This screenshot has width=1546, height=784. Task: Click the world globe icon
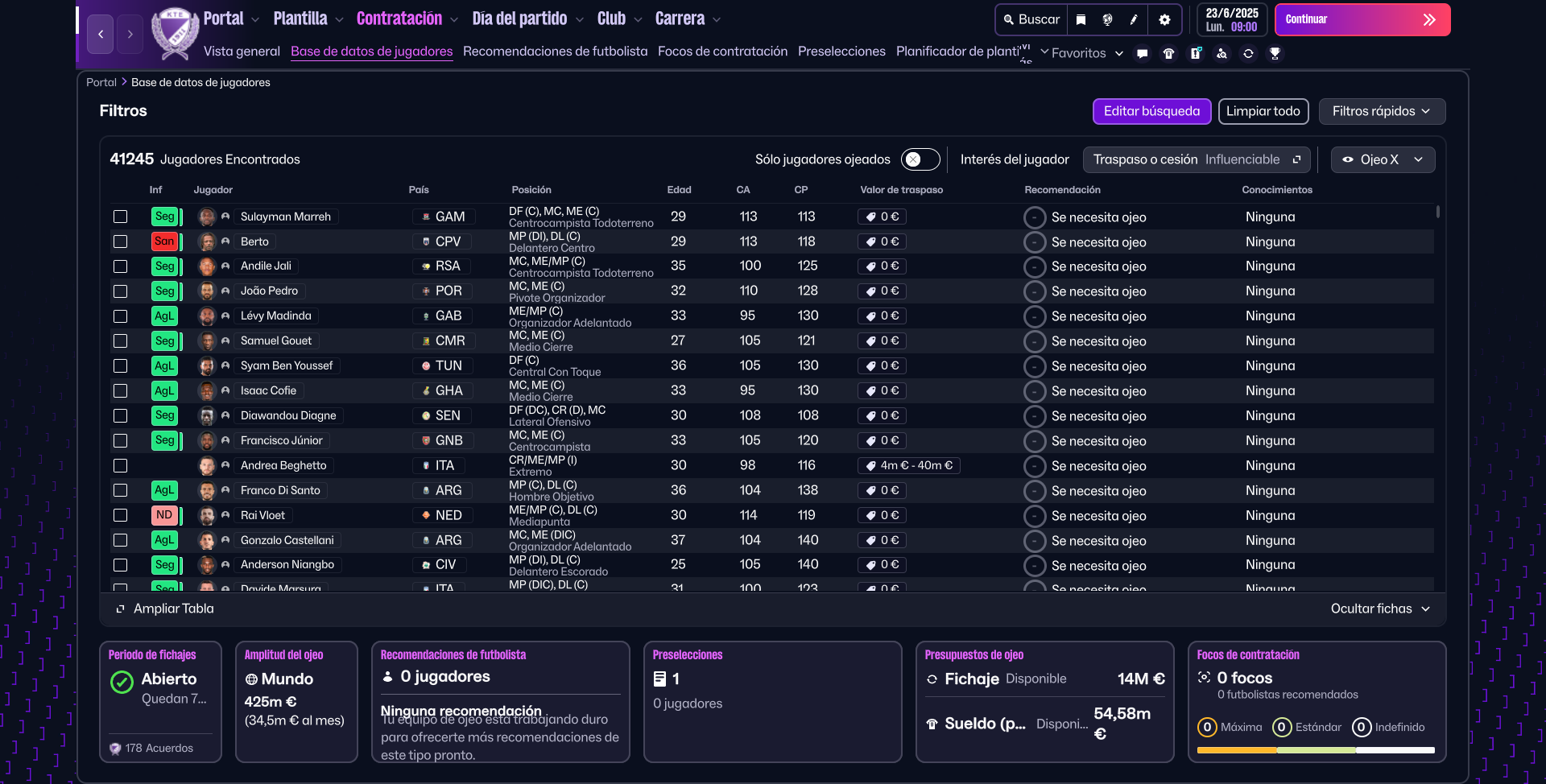click(x=1108, y=20)
